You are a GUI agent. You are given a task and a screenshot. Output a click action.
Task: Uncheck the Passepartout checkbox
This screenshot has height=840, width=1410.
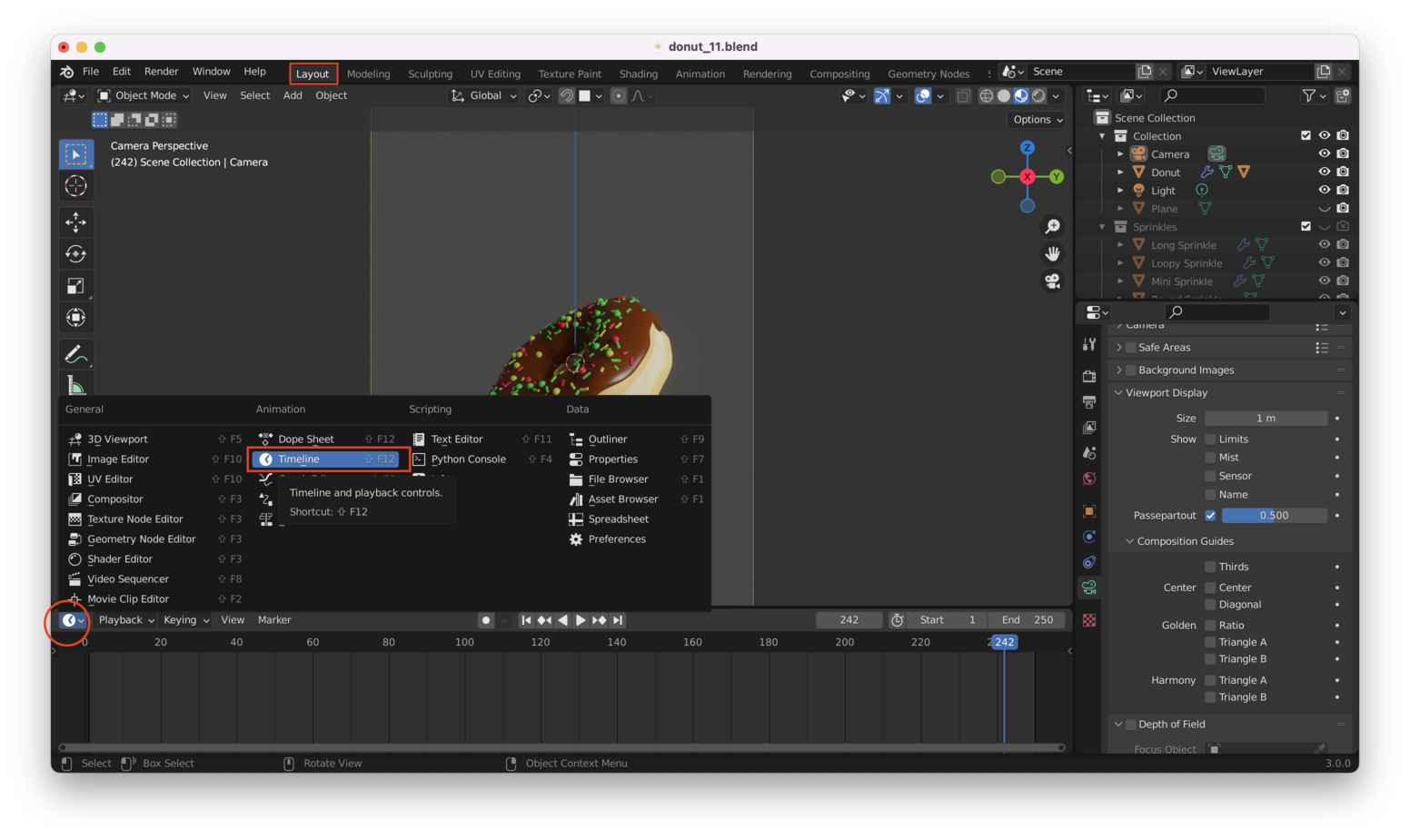click(x=1210, y=516)
